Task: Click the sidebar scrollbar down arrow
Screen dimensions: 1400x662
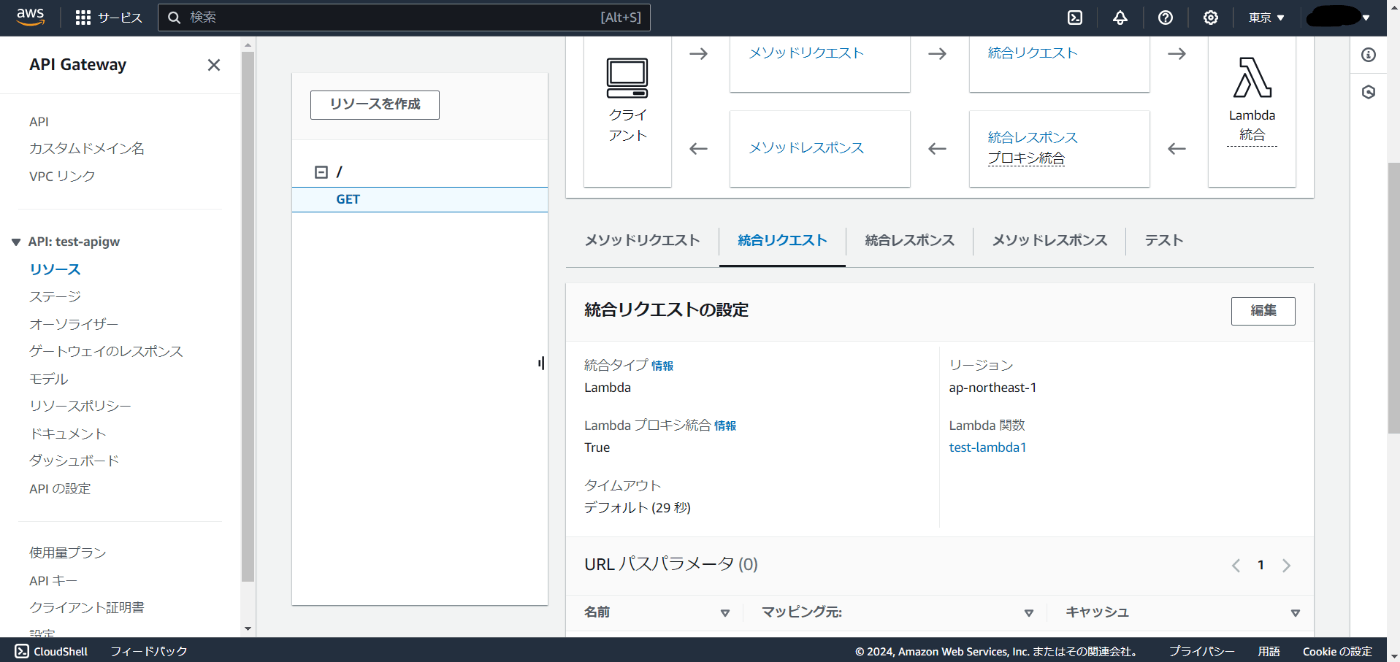Action: pos(248,629)
